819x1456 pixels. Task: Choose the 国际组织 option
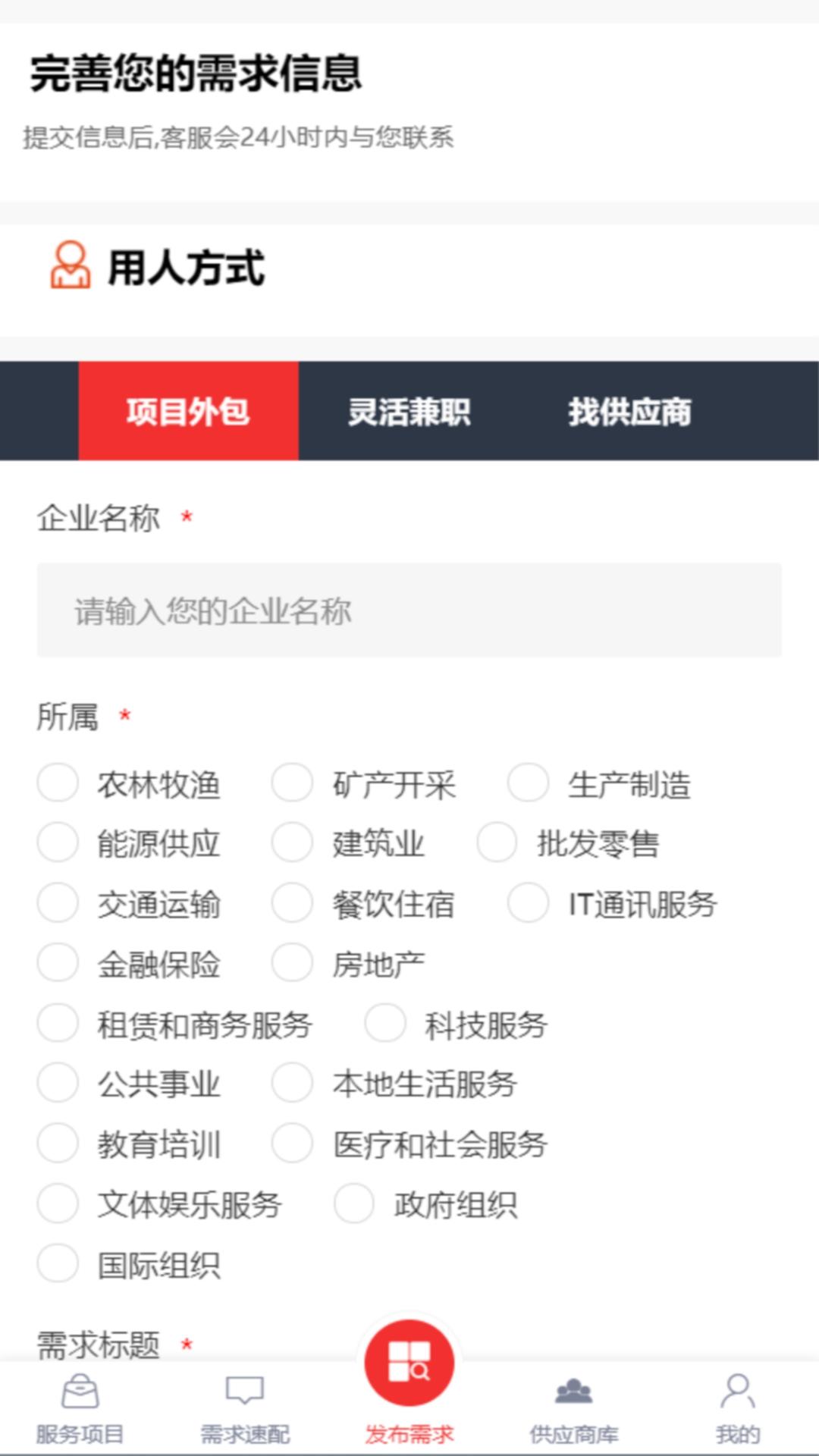[x=57, y=1263]
